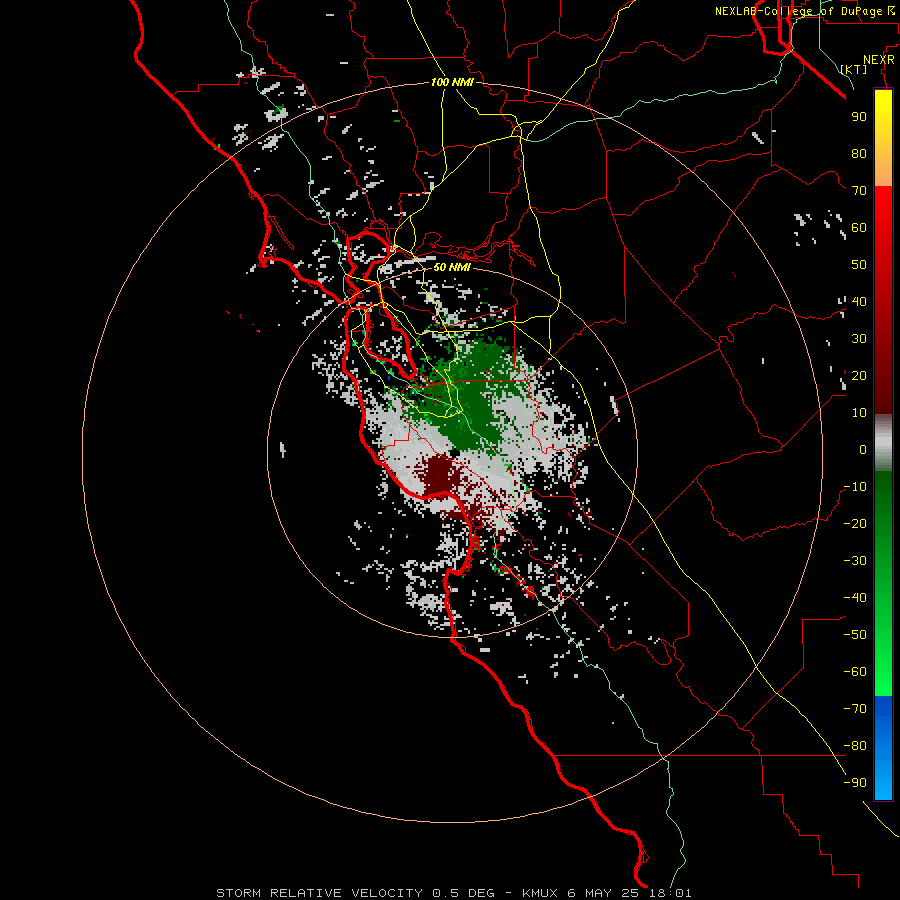Click the 50 NMI range ring label
The image size is (900, 900).
pyautogui.click(x=452, y=267)
